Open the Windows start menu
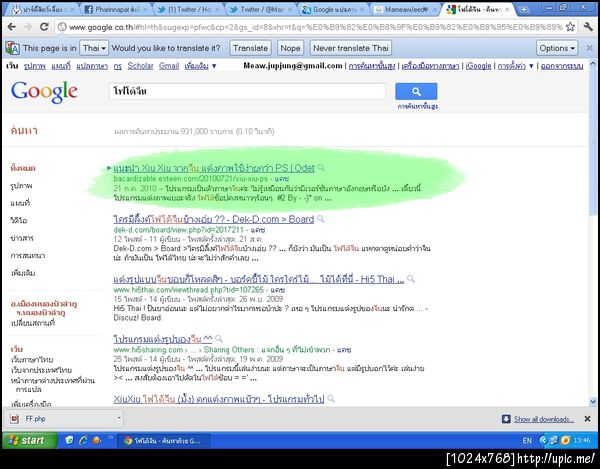This screenshot has height=469, width=600. pyautogui.click(x=29, y=441)
